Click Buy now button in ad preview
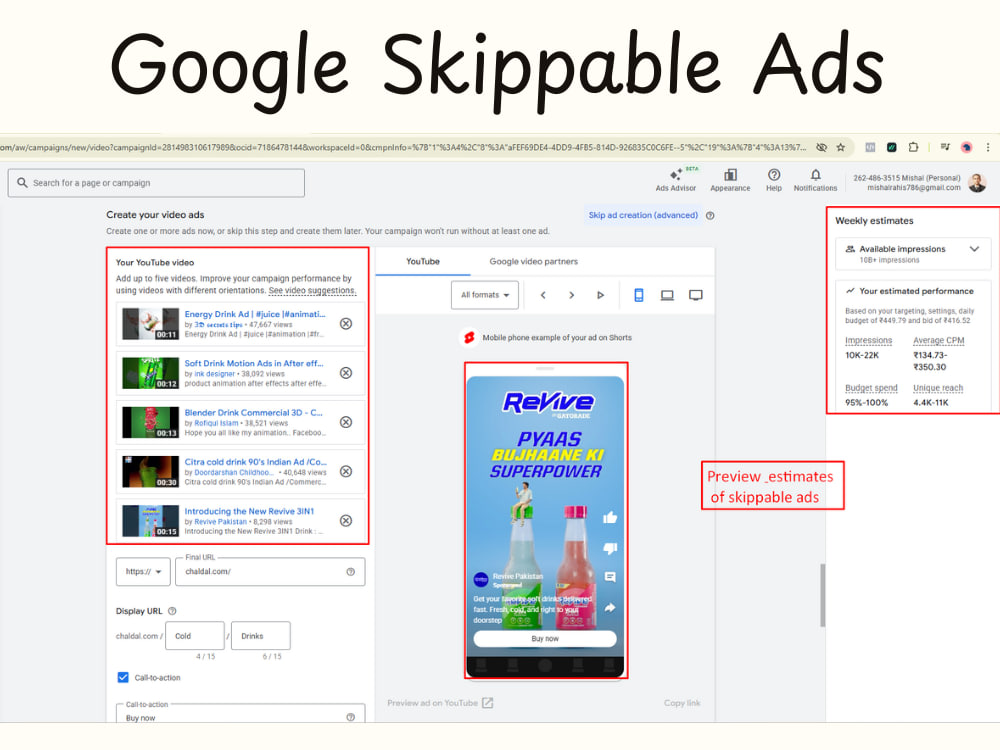 coord(545,638)
